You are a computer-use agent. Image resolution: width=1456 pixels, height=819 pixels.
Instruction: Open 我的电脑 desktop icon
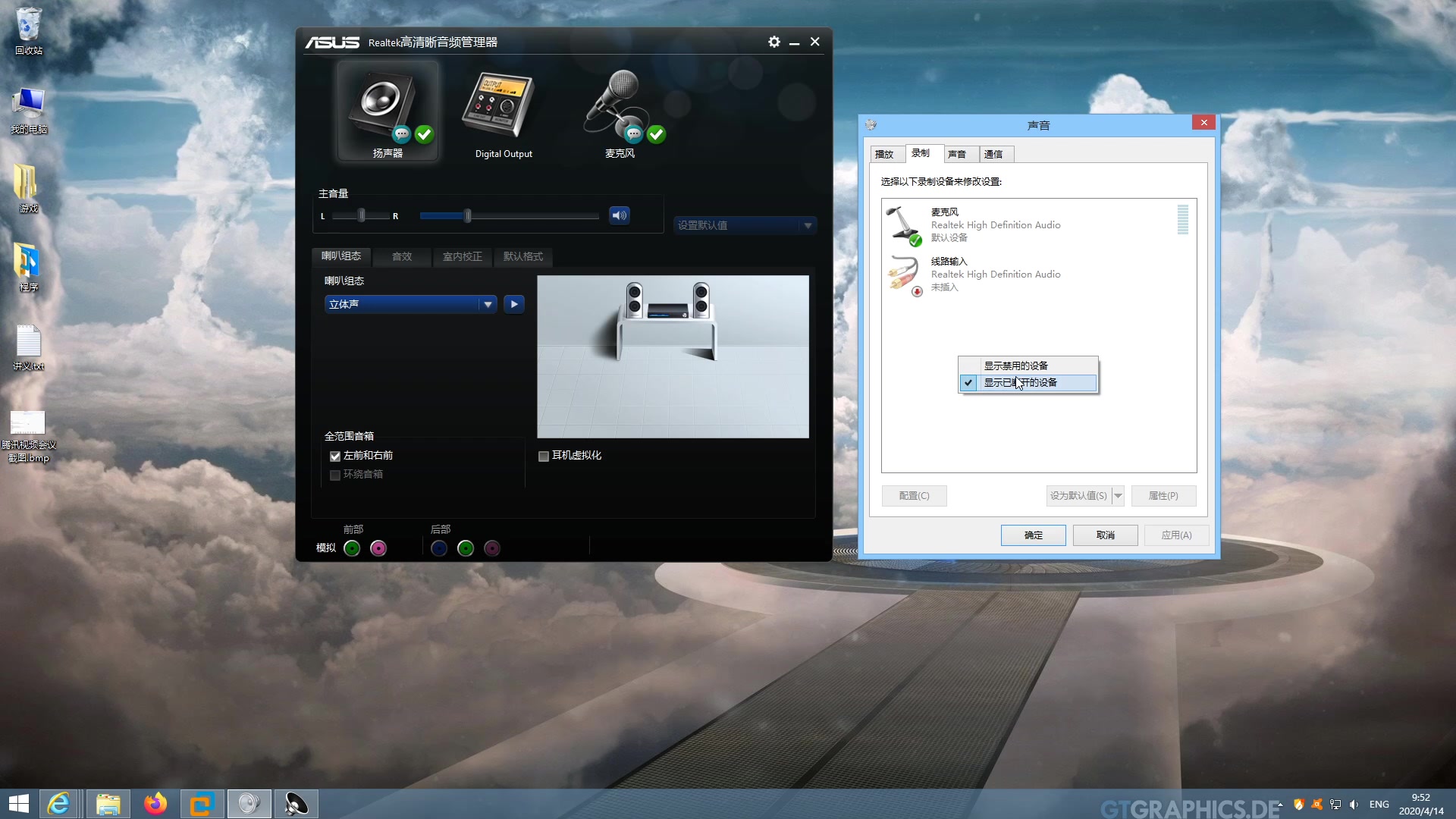(x=29, y=111)
